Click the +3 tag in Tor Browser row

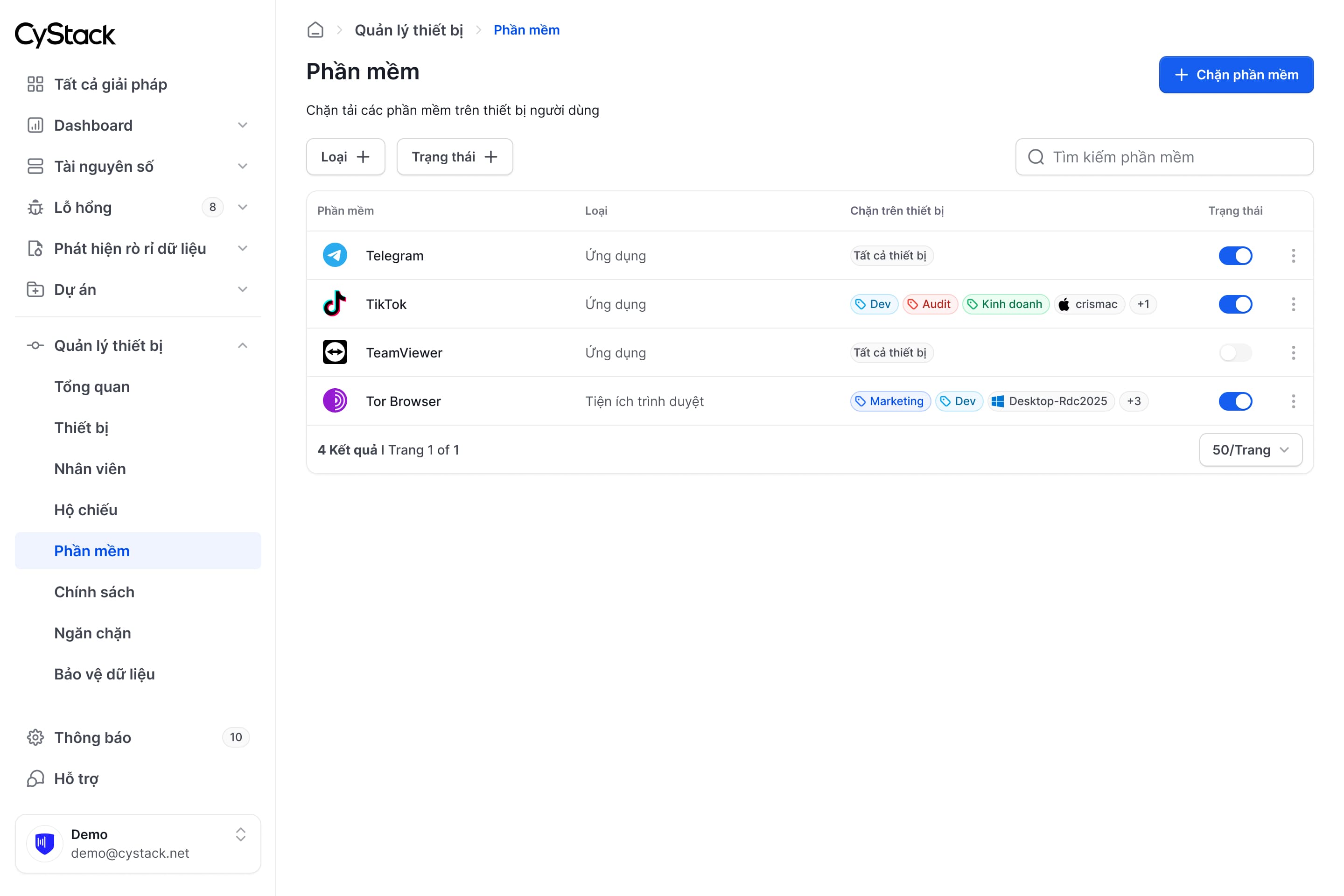click(1134, 401)
